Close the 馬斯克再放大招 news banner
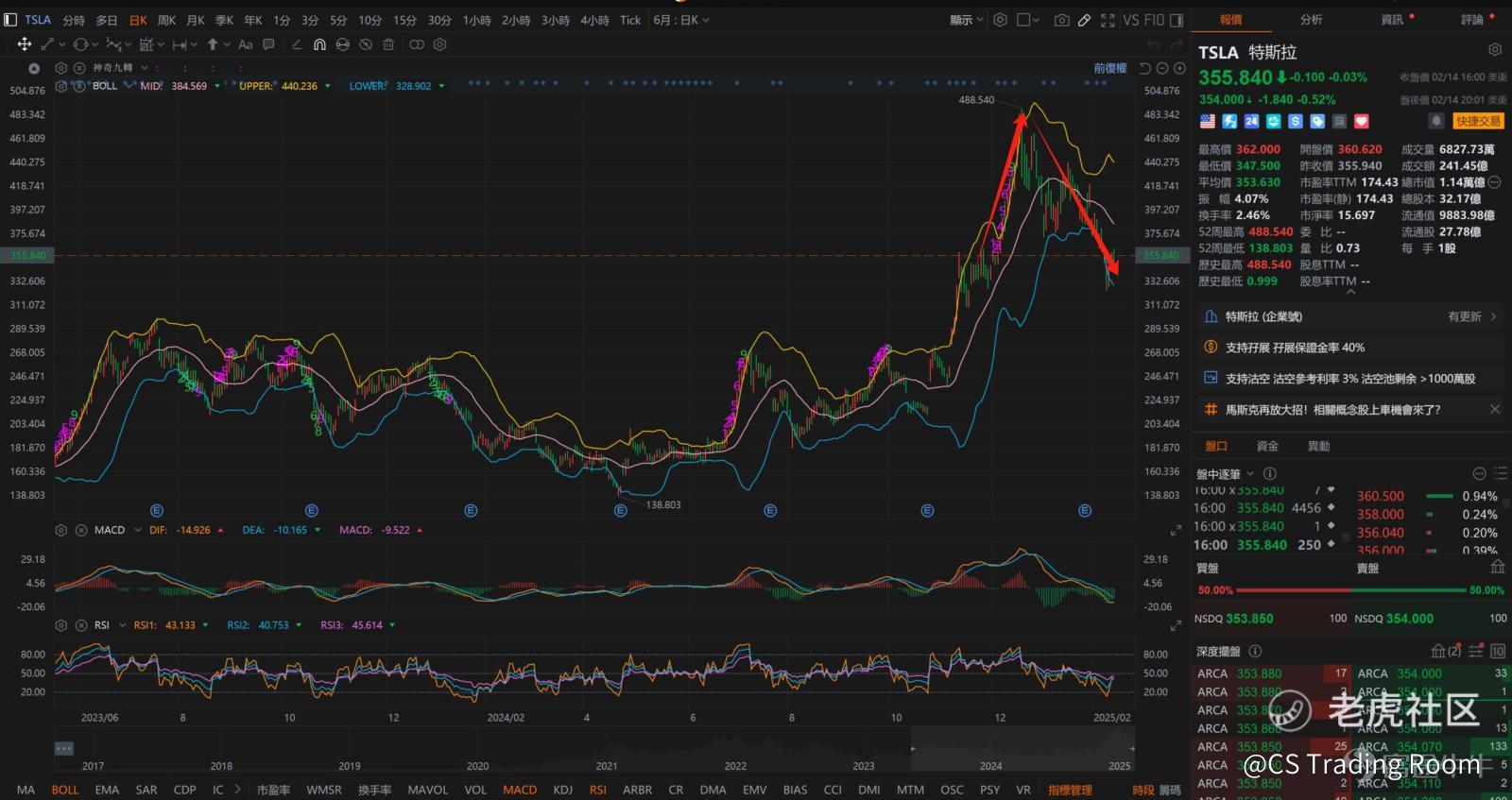Screen dimensions: 1512x800 (1494, 409)
